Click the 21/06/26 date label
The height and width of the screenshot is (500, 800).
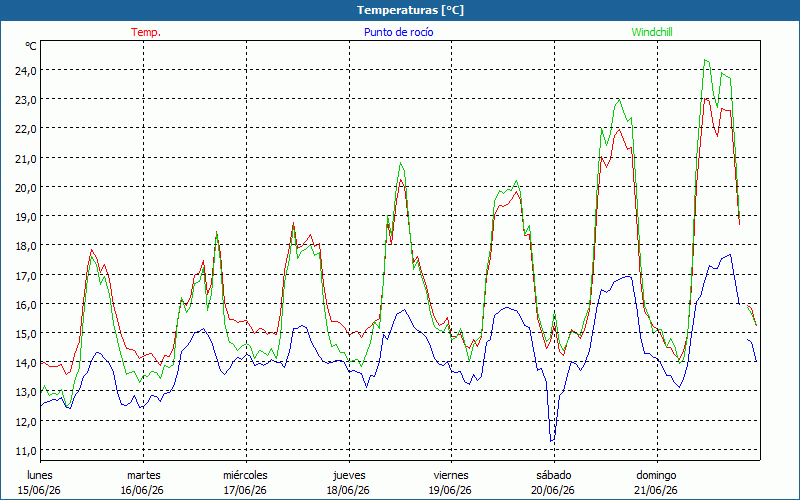(x=656, y=490)
